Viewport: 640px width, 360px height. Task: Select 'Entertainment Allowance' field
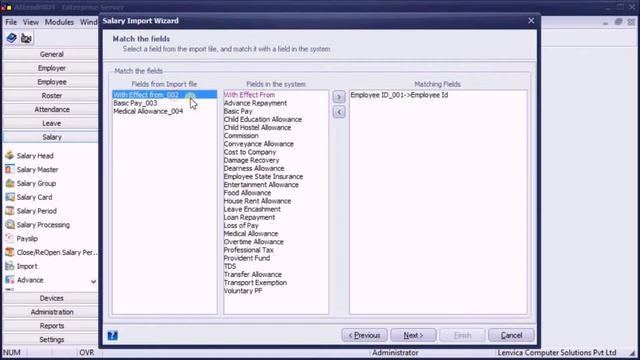[x=261, y=184]
